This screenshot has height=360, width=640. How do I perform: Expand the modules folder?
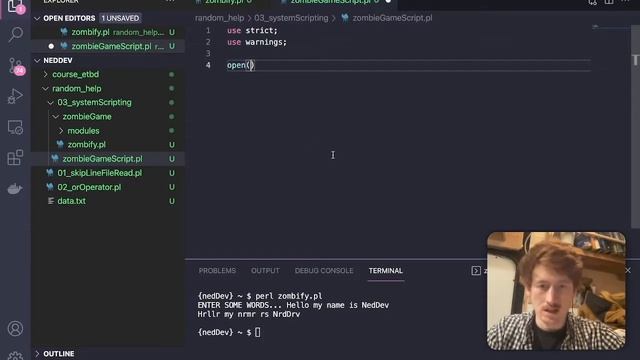(x=61, y=131)
